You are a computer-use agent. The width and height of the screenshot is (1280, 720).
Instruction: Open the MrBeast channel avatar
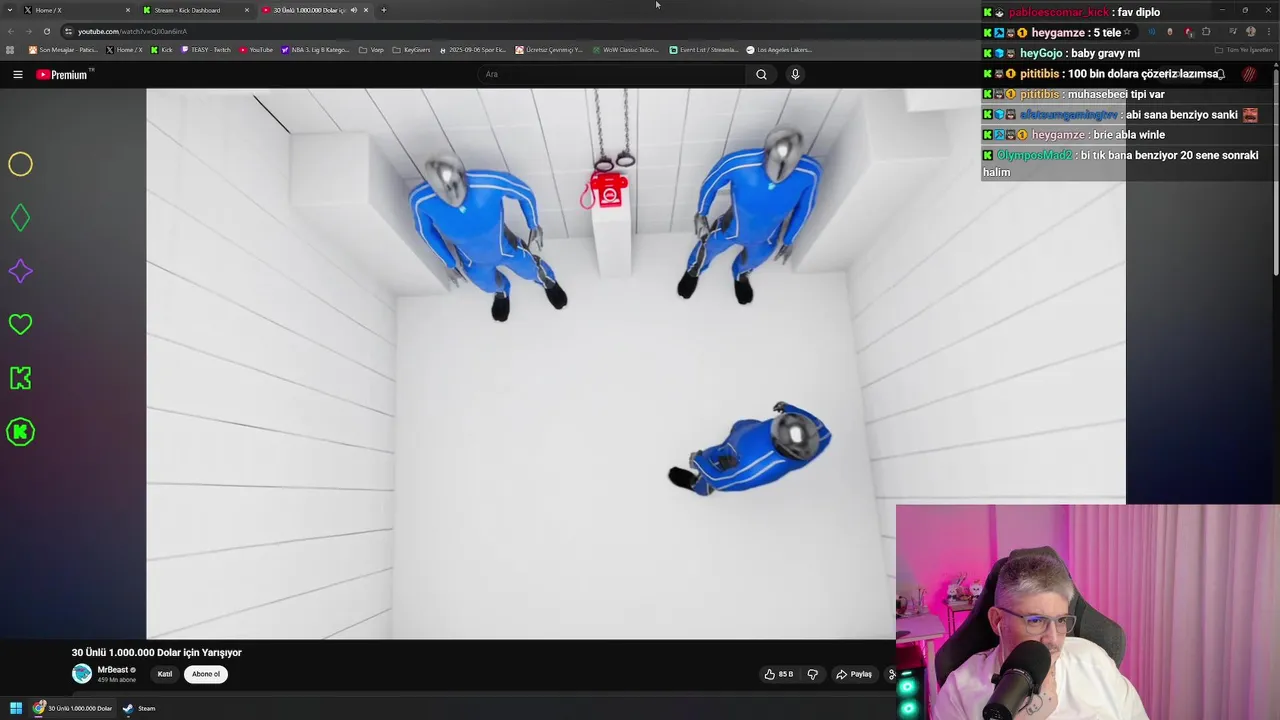tap(82, 673)
